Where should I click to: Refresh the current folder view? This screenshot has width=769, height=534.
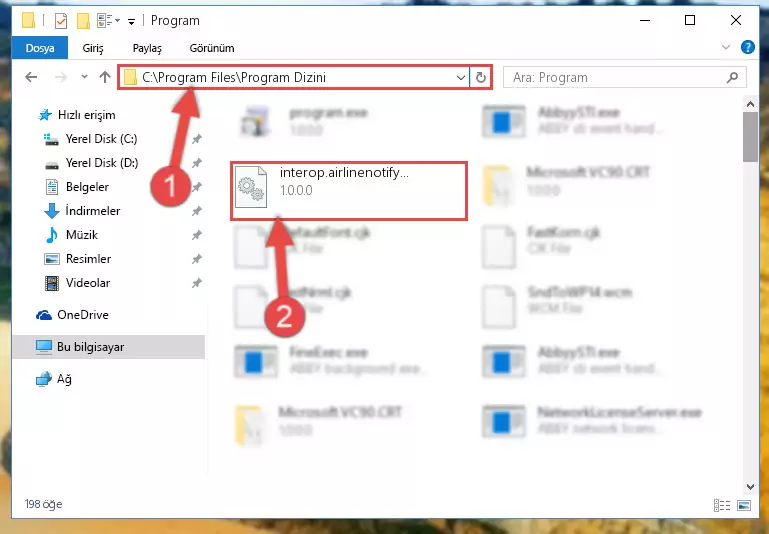pyautogui.click(x=481, y=77)
